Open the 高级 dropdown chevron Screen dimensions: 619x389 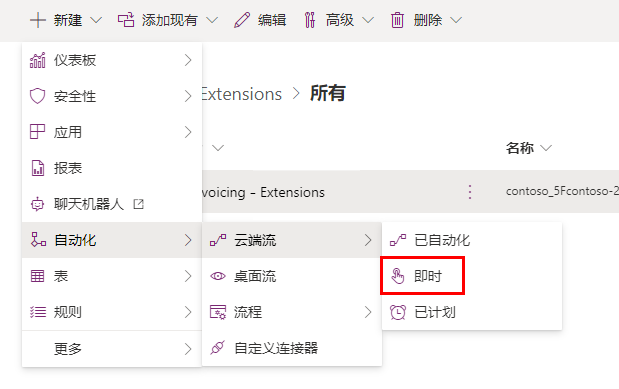coord(368,20)
